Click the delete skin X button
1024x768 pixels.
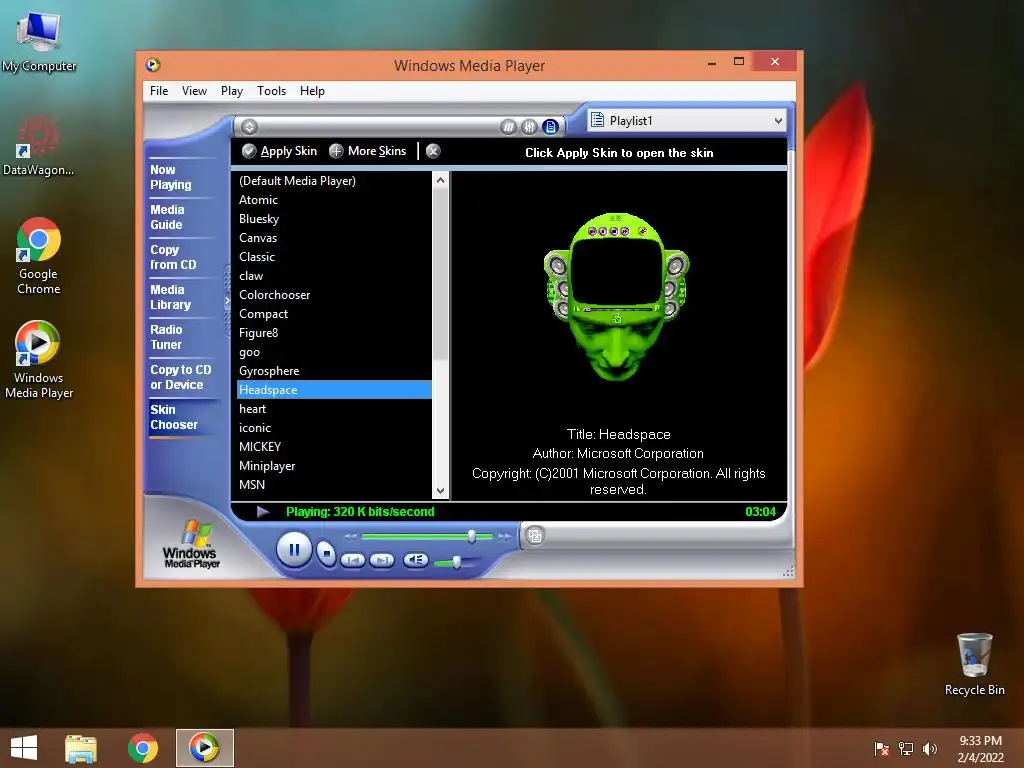pyautogui.click(x=433, y=151)
